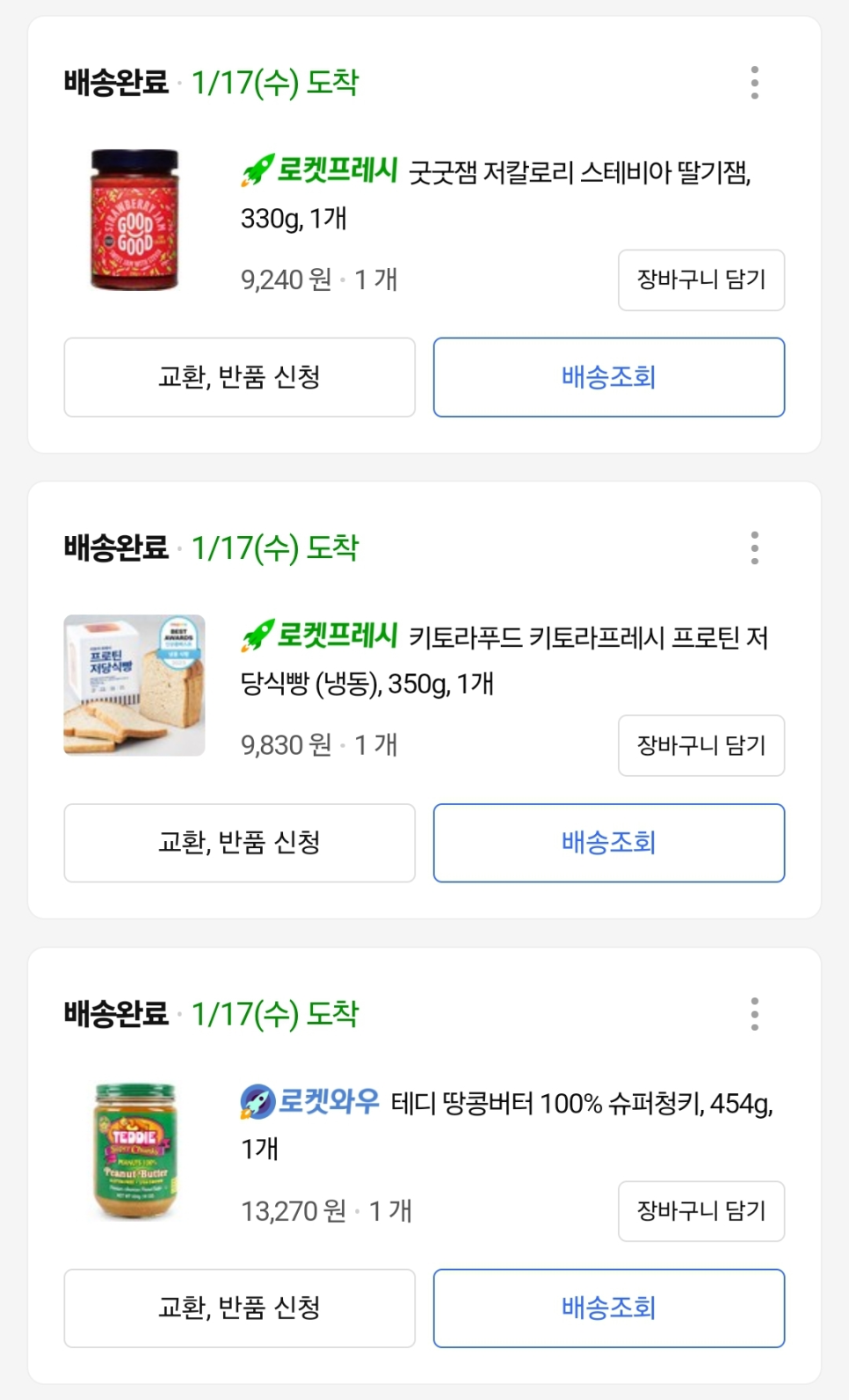849x1400 pixels.
Task: Add Teddie peanut butter to cart
Action: [x=700, y=1211]
